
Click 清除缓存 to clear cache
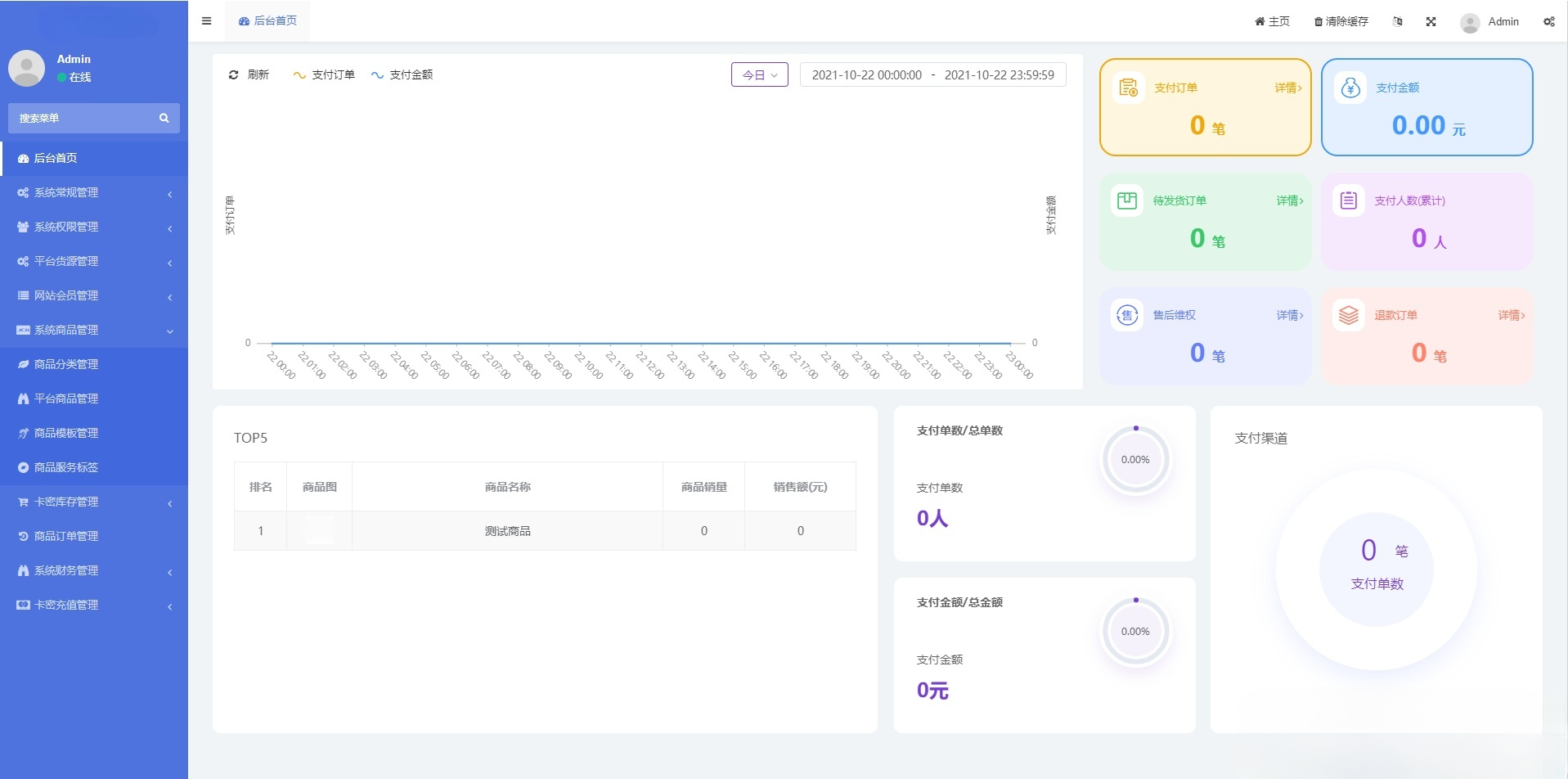tap(1341, 21)
